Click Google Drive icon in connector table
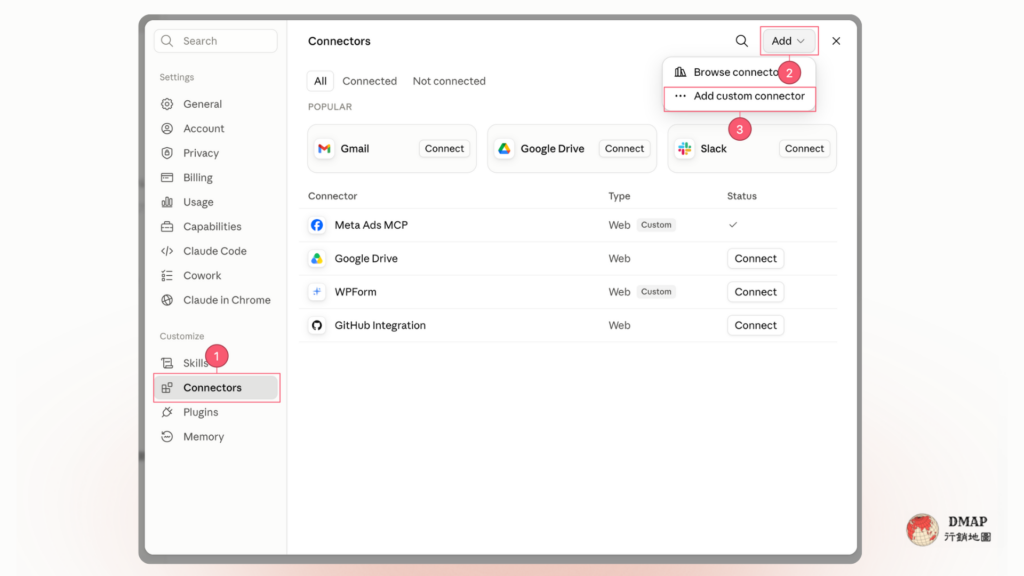 [317, 259]
